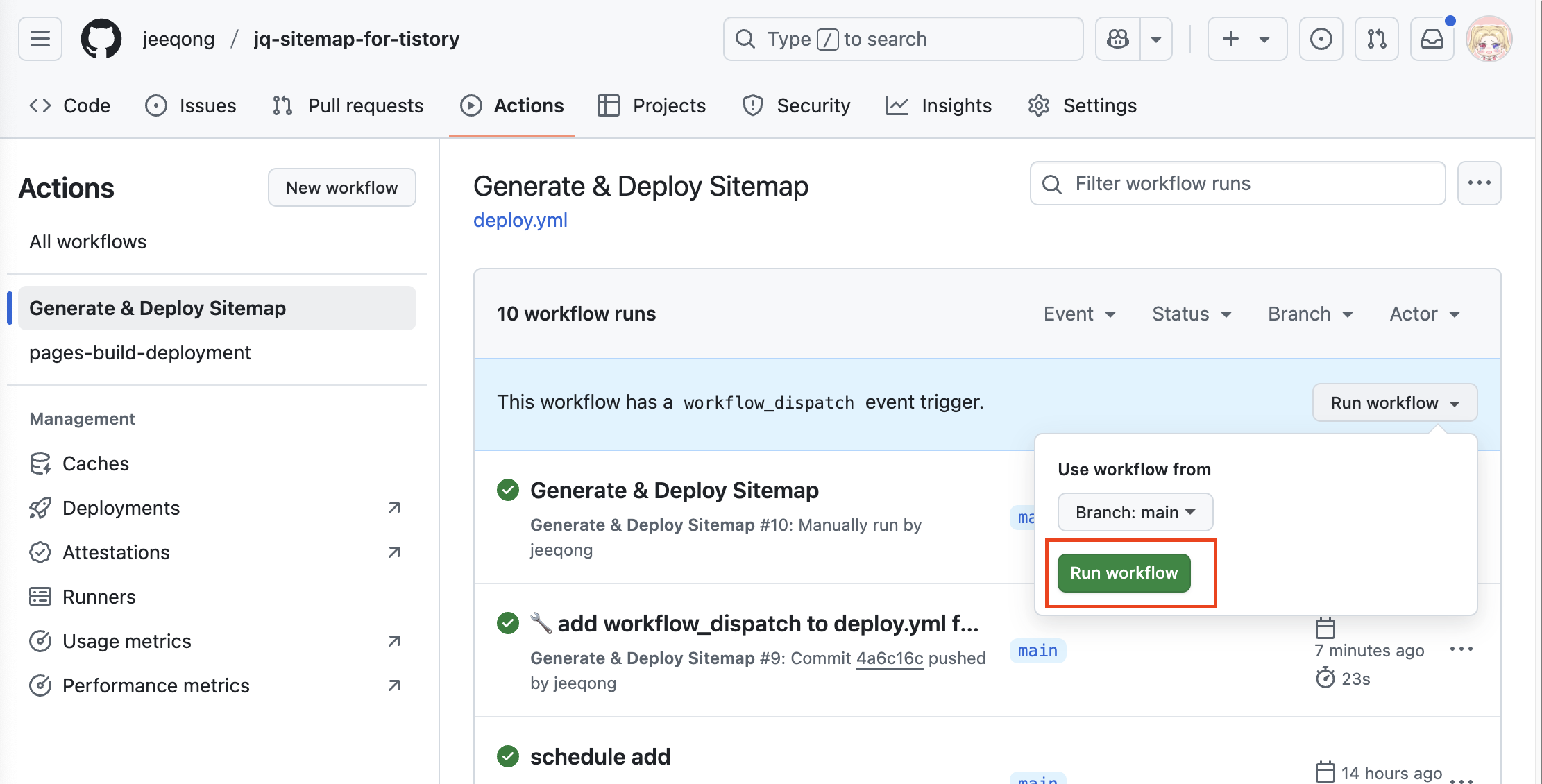Expand the Actor filter dropdown
Screen dimensions: 1542x784
1424,314
